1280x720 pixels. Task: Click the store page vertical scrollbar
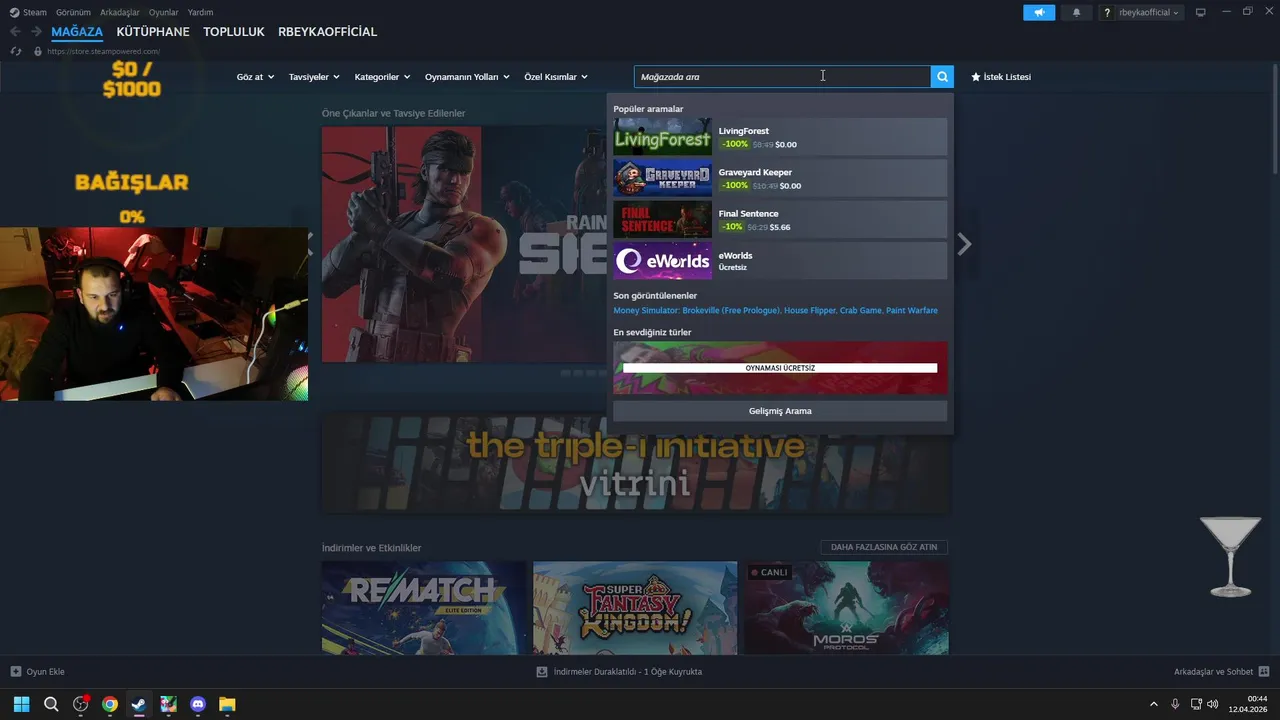[x=1275, y=120]
